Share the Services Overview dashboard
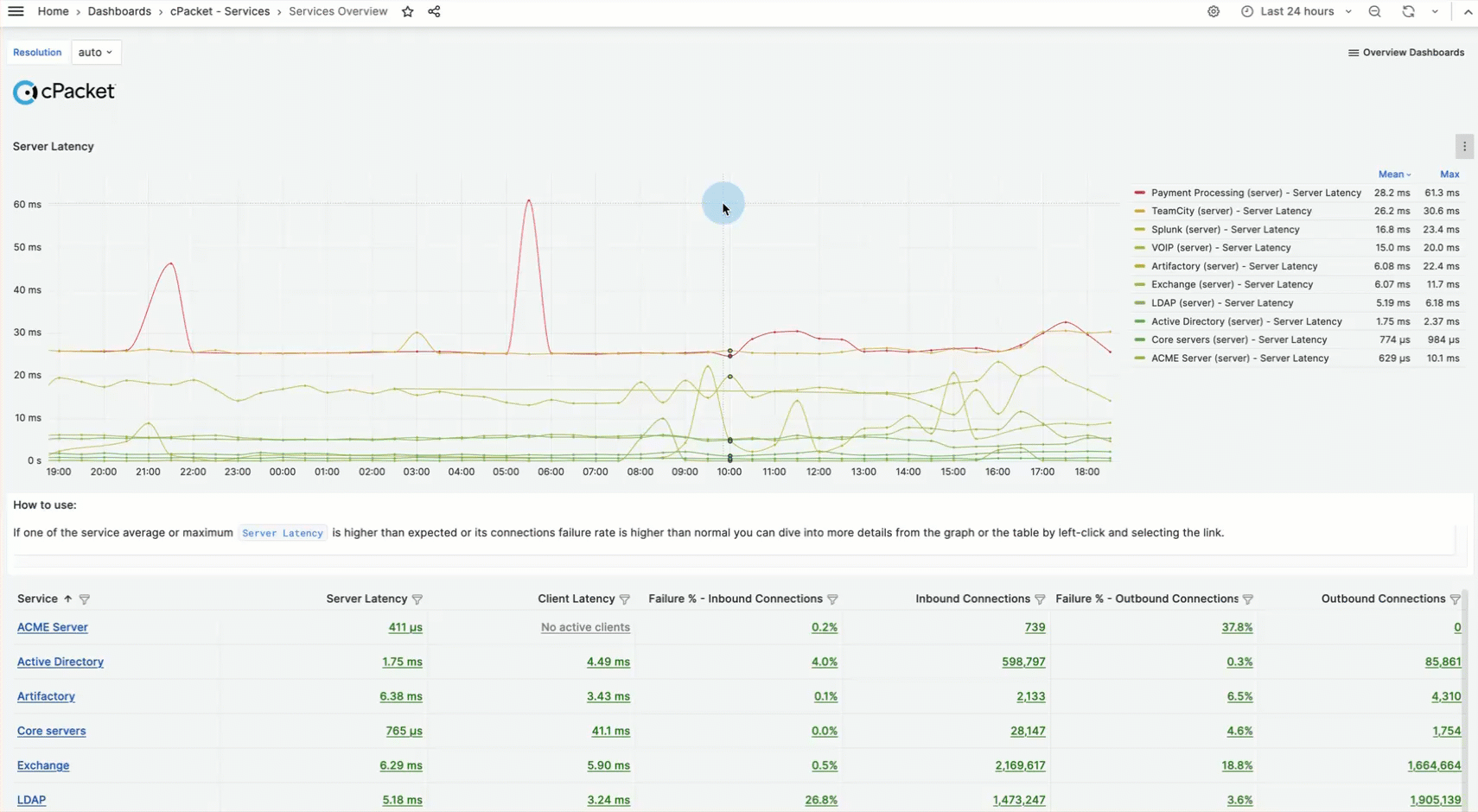The width and height of the screenshot is (1478, 812). click(x=434, y=11)
